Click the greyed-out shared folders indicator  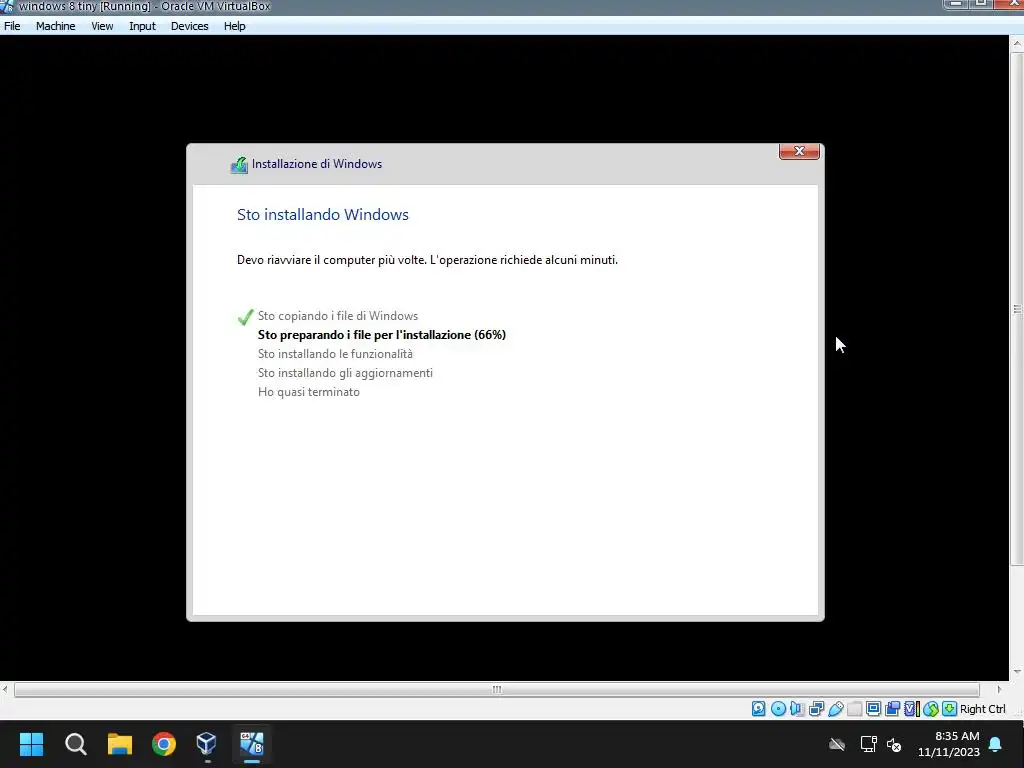pyautogui.click(x=855, y=709)
